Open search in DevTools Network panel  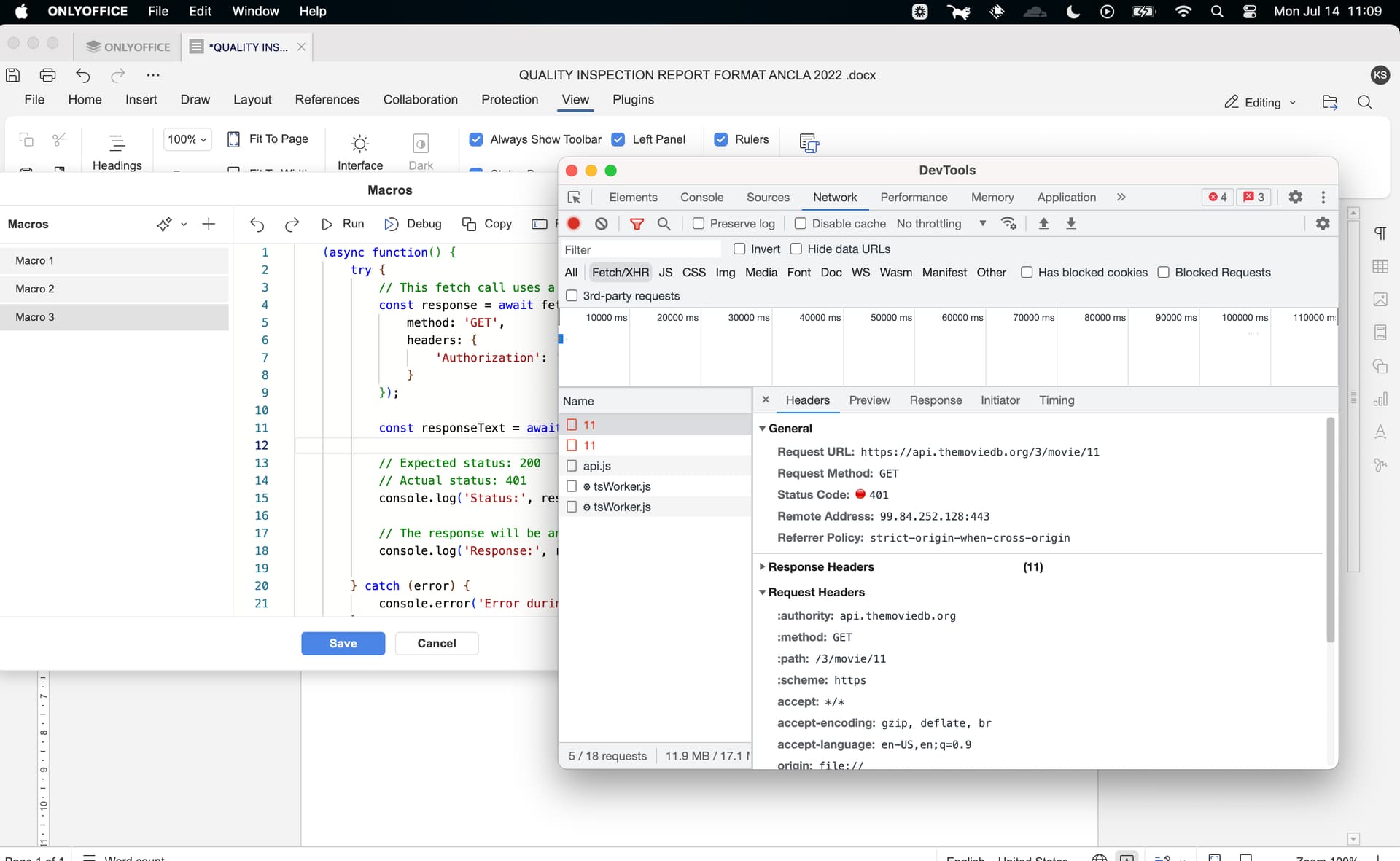pos(664,224)
